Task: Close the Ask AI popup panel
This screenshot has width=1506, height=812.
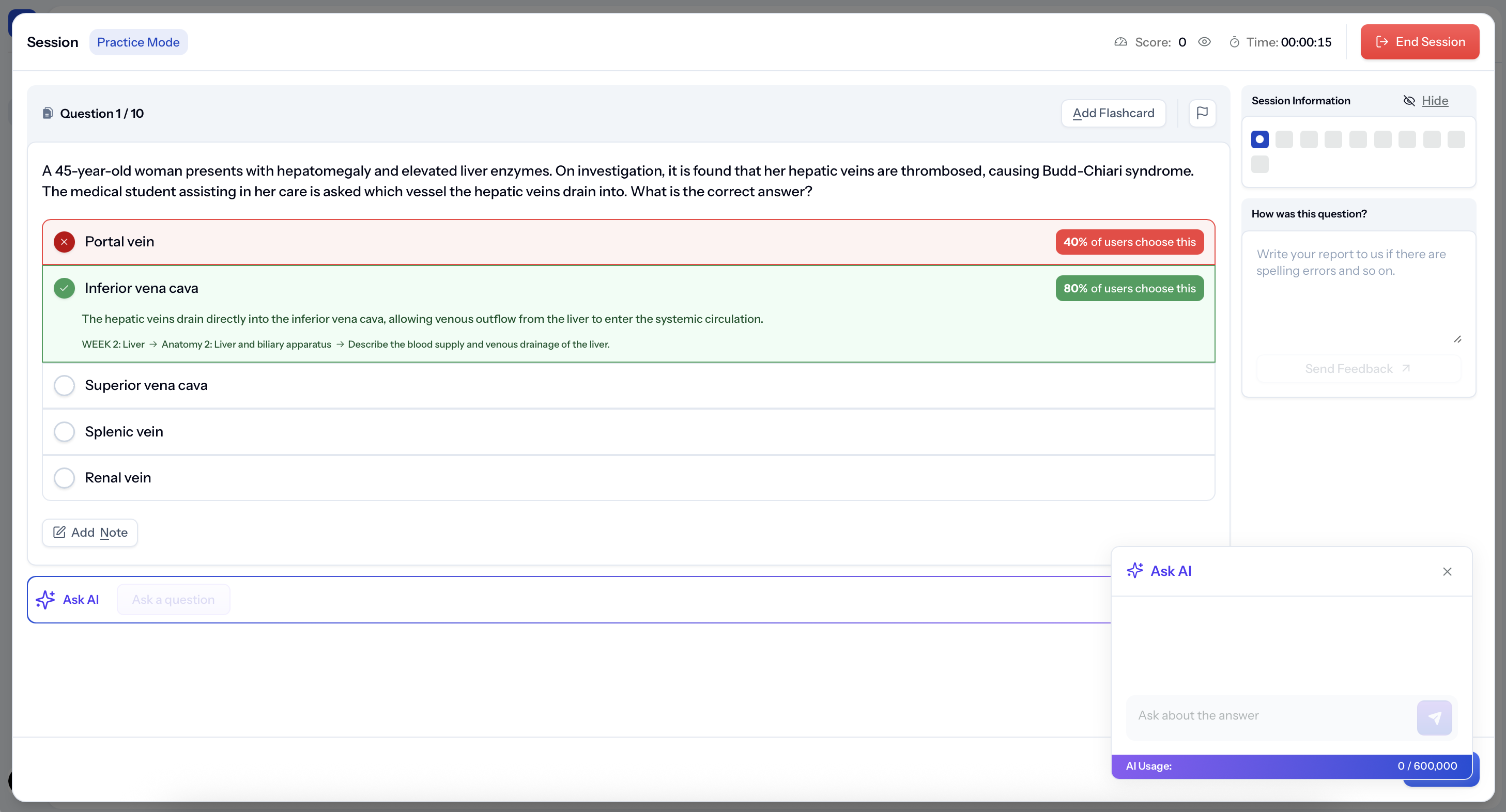Action: click(x=1447, y=571)
